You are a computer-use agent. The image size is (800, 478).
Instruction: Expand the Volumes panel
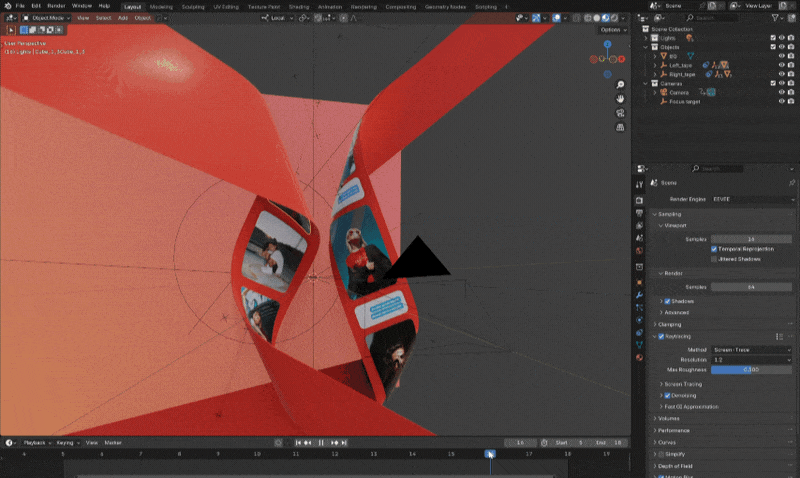pyautogui.click(x=669, y=418)
